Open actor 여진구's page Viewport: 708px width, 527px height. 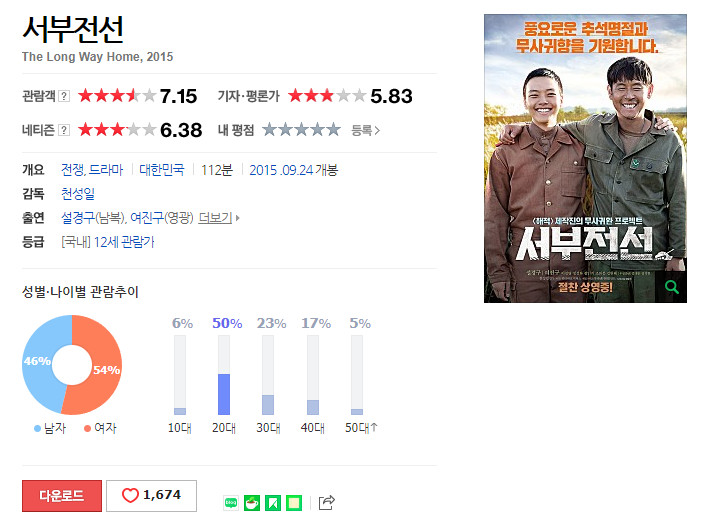coord(147,218)
